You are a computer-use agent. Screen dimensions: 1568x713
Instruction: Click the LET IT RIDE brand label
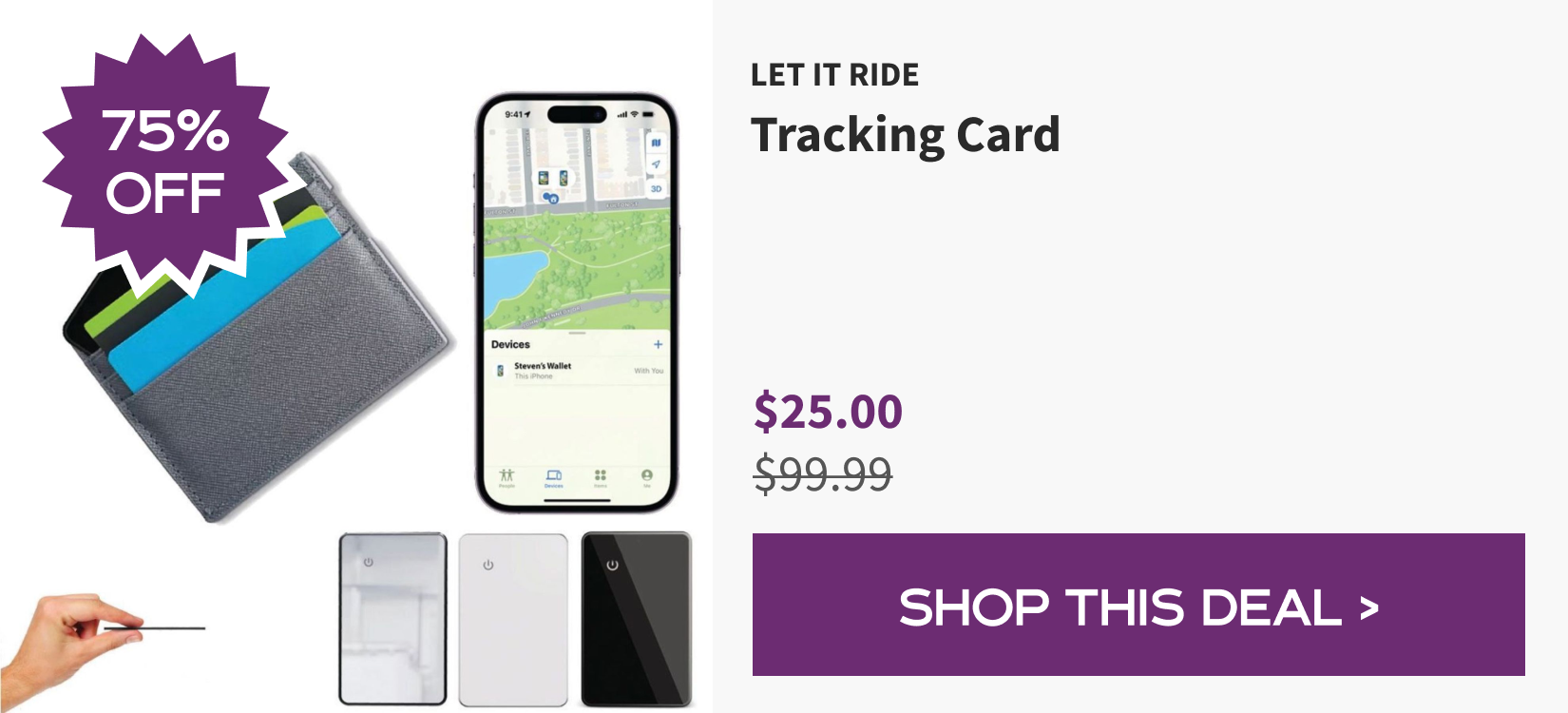click(834, 74)
